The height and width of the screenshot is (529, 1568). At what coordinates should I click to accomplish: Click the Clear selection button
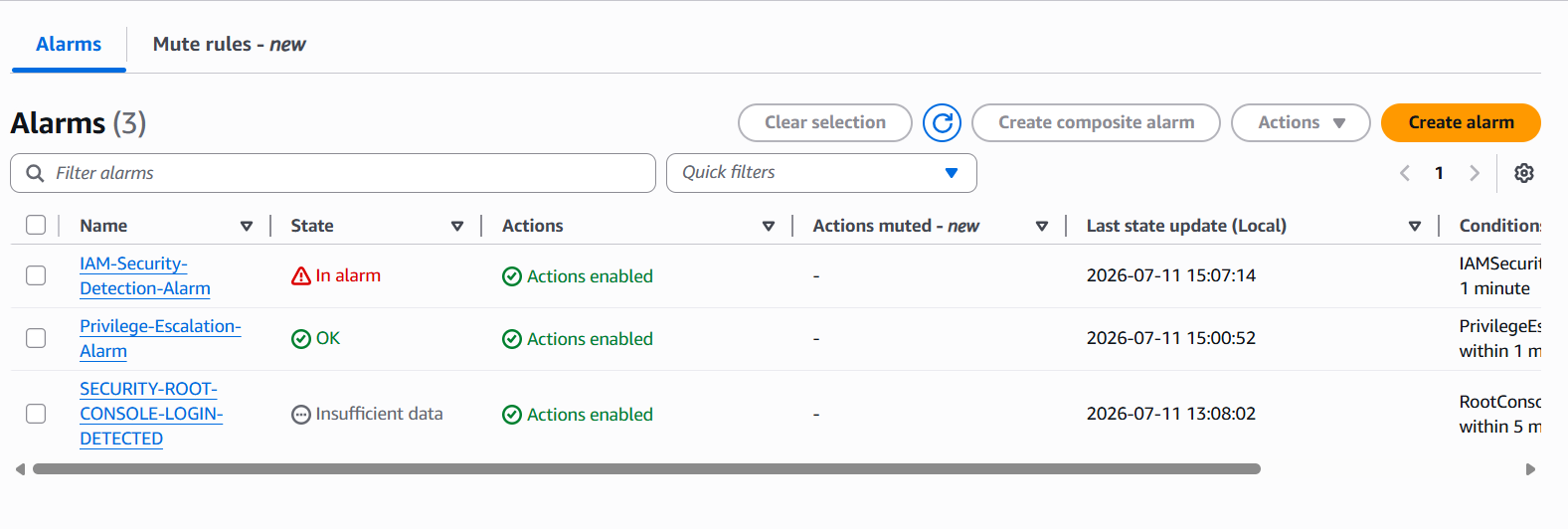point(825,122)
